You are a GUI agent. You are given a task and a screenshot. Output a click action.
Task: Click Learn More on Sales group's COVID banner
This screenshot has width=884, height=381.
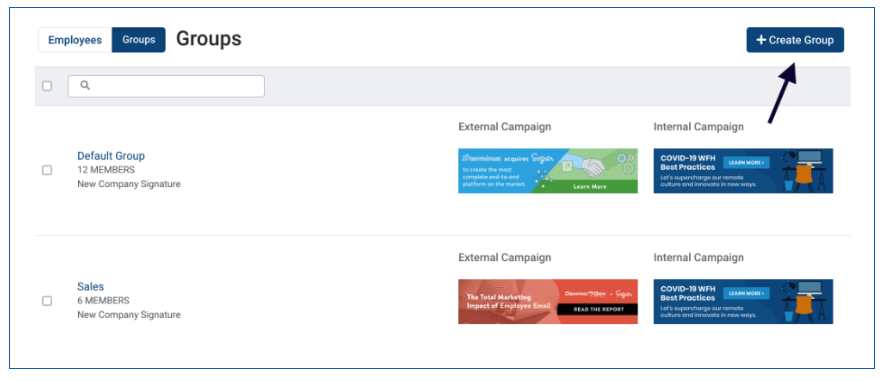pyautogui.click(x=746, y=293)
